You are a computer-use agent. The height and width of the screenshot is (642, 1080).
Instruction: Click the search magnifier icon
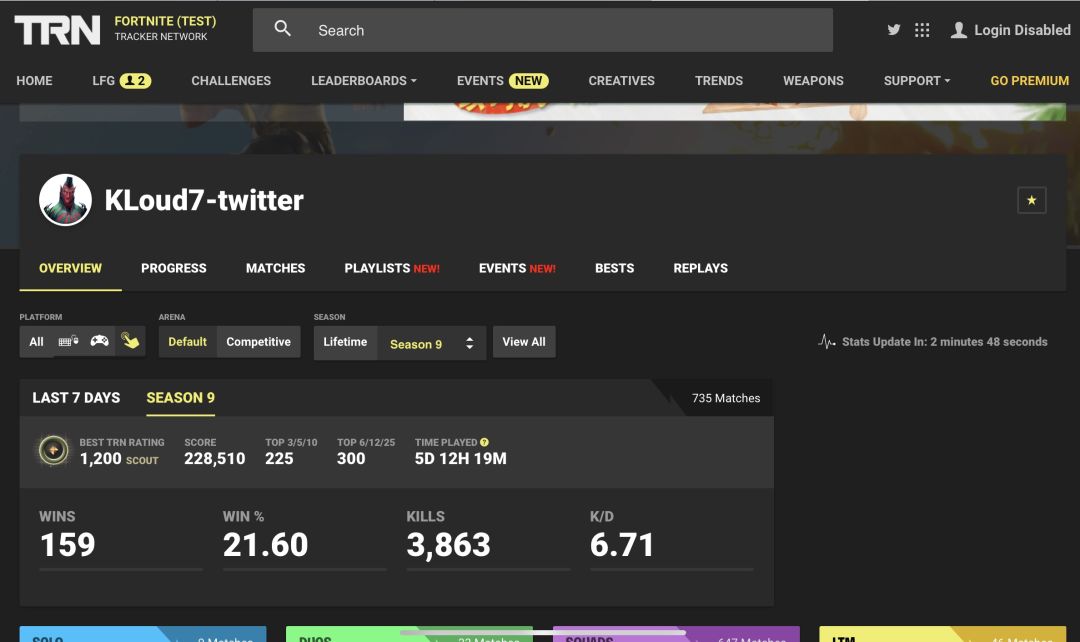(282, 29)
